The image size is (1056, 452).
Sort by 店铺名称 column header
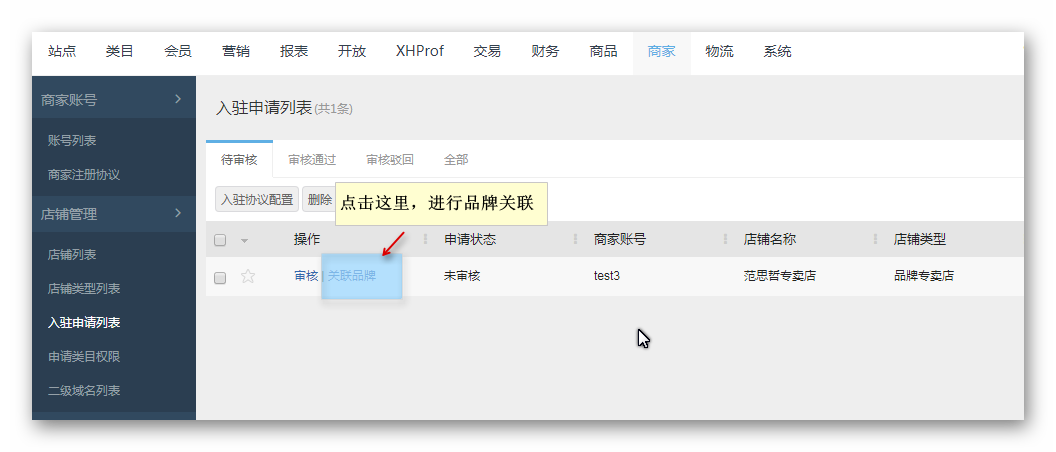770,239
